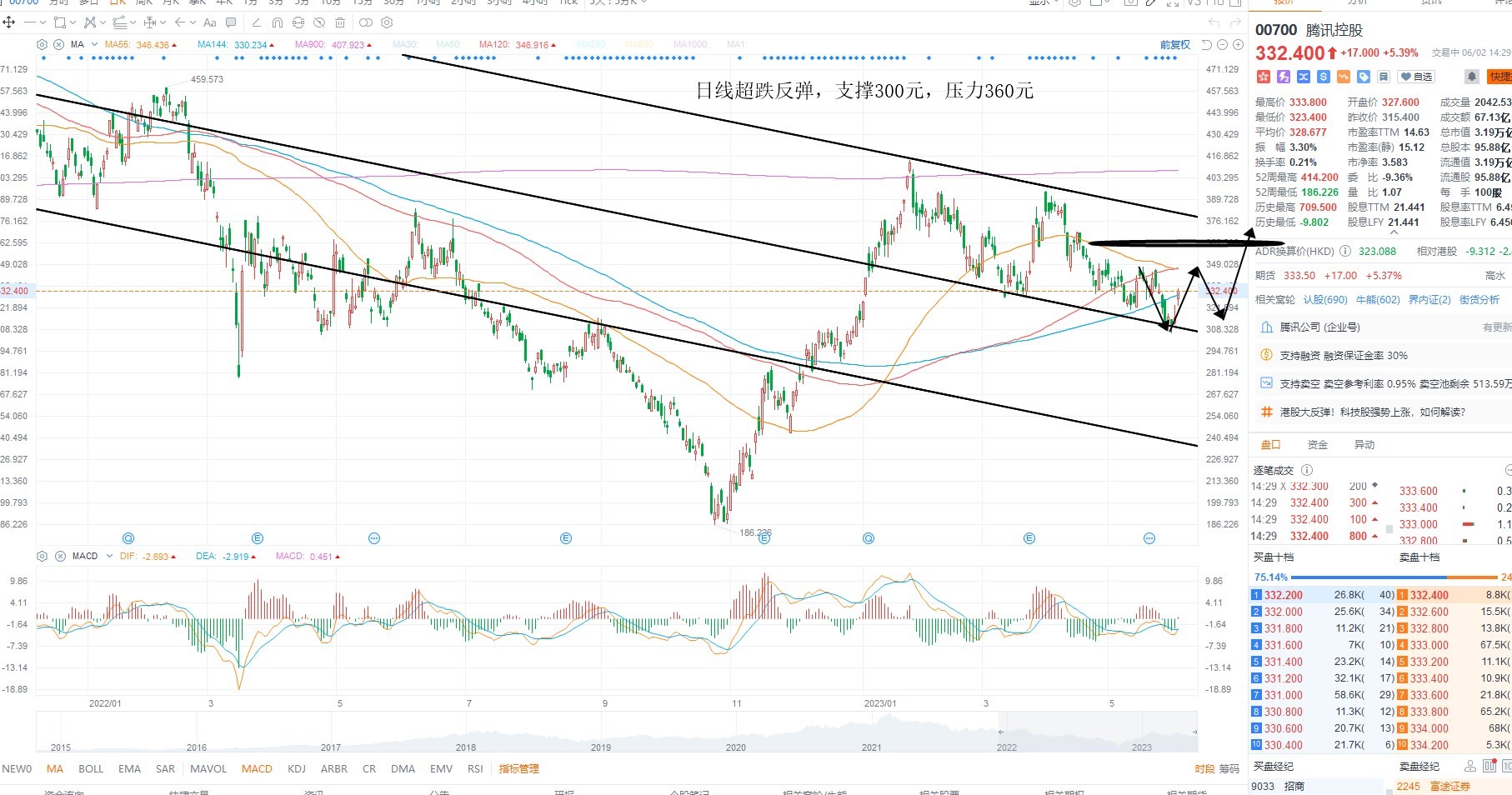Open the 港股大反弹 news link

point(1372,412)
